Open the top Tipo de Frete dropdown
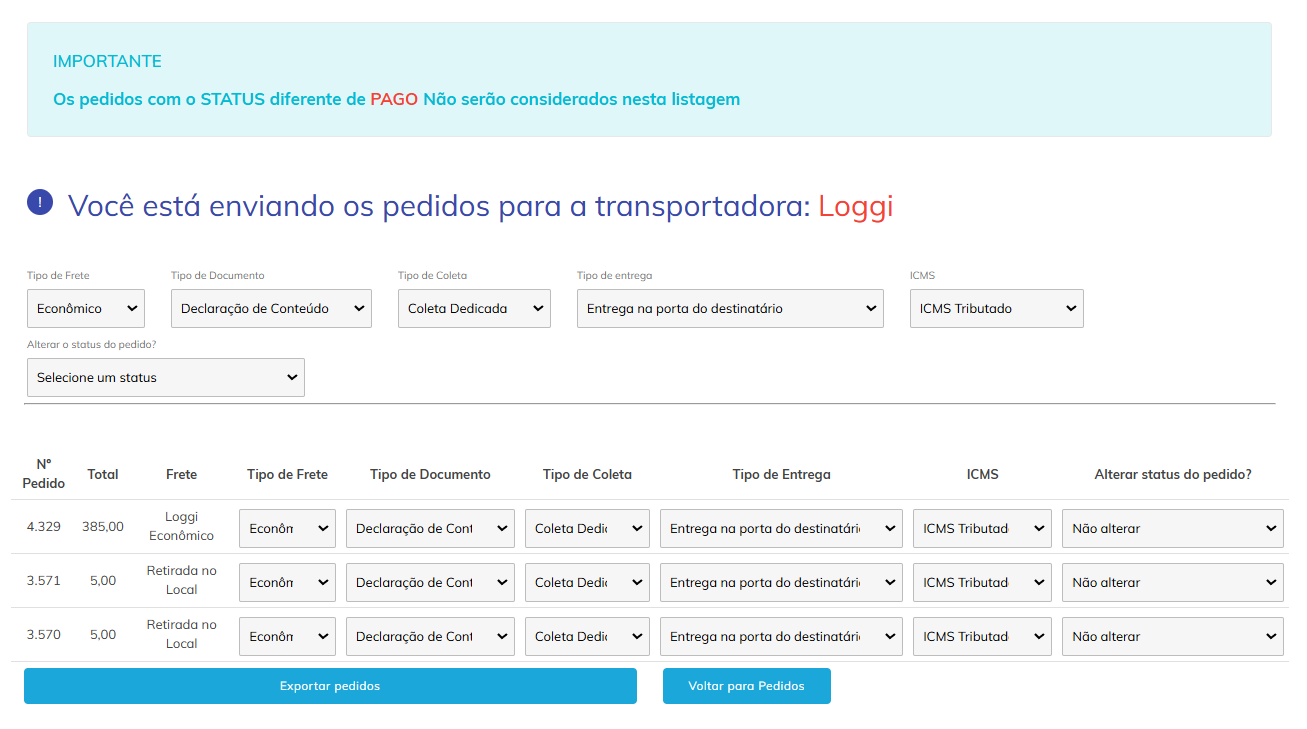 [x=86, y=309]
